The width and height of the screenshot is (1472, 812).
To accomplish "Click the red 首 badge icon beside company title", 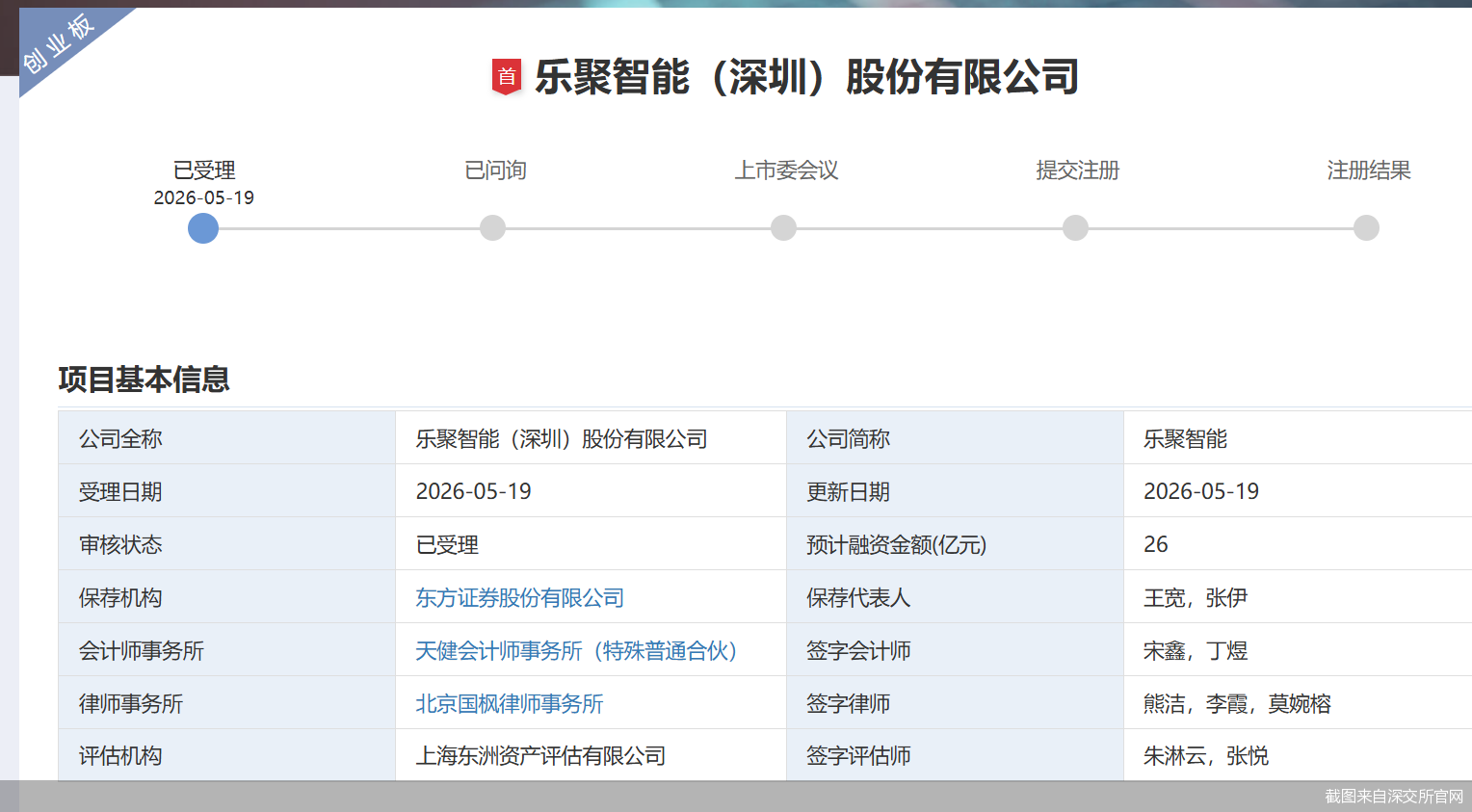I will click(507, 77).
